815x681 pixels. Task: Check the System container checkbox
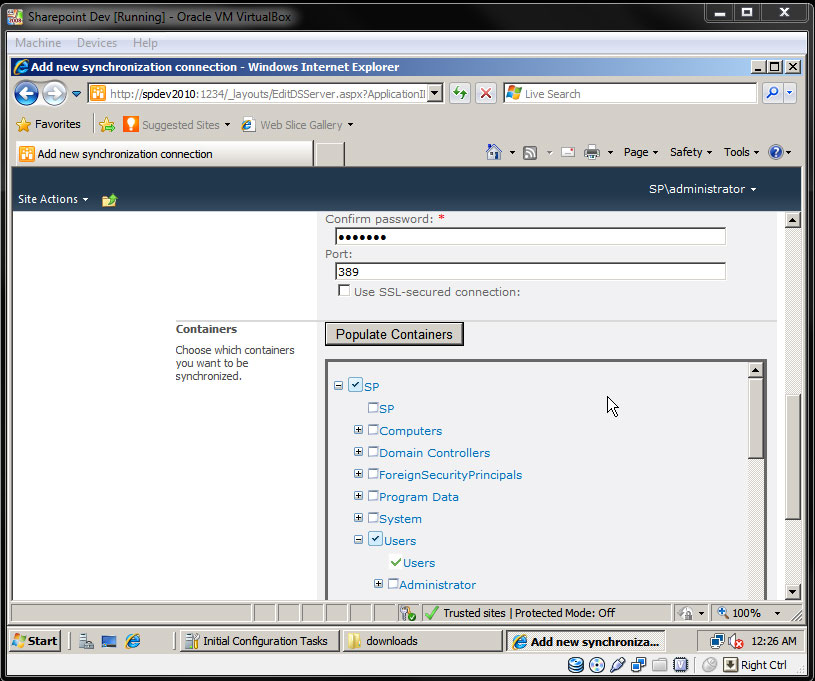[373, 517]
